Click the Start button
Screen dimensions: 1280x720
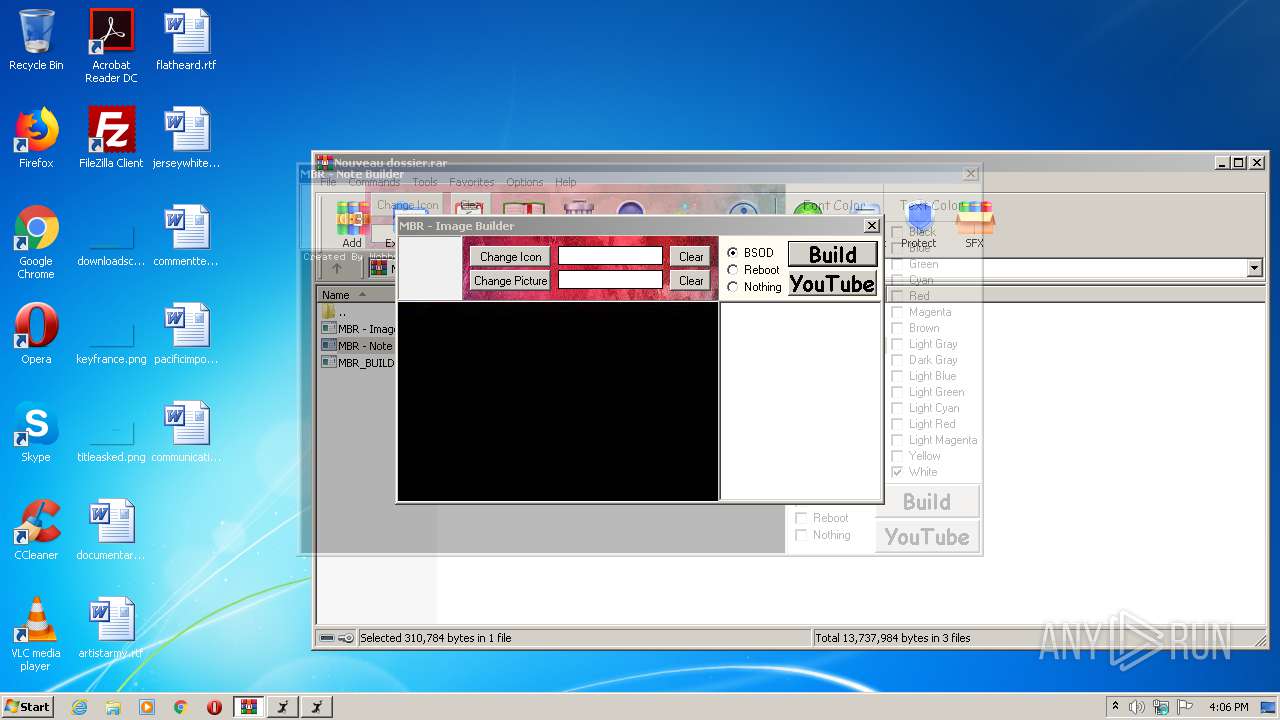coord(28,707)
